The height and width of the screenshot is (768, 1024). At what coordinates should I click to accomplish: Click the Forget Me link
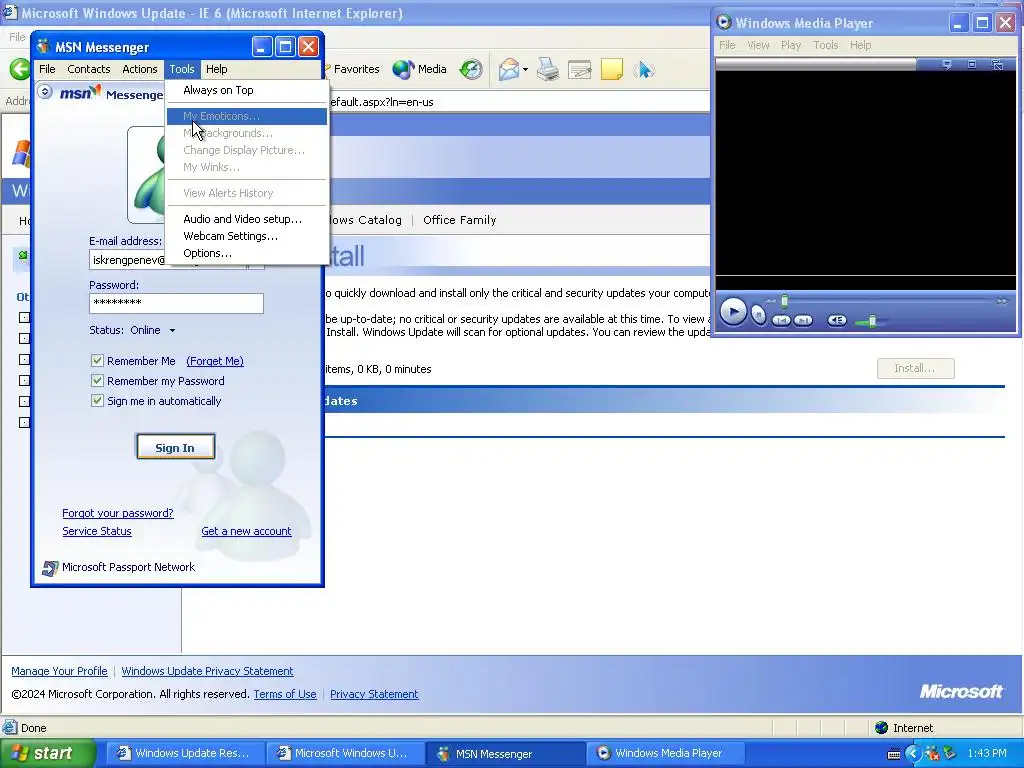tap(215, 361)
